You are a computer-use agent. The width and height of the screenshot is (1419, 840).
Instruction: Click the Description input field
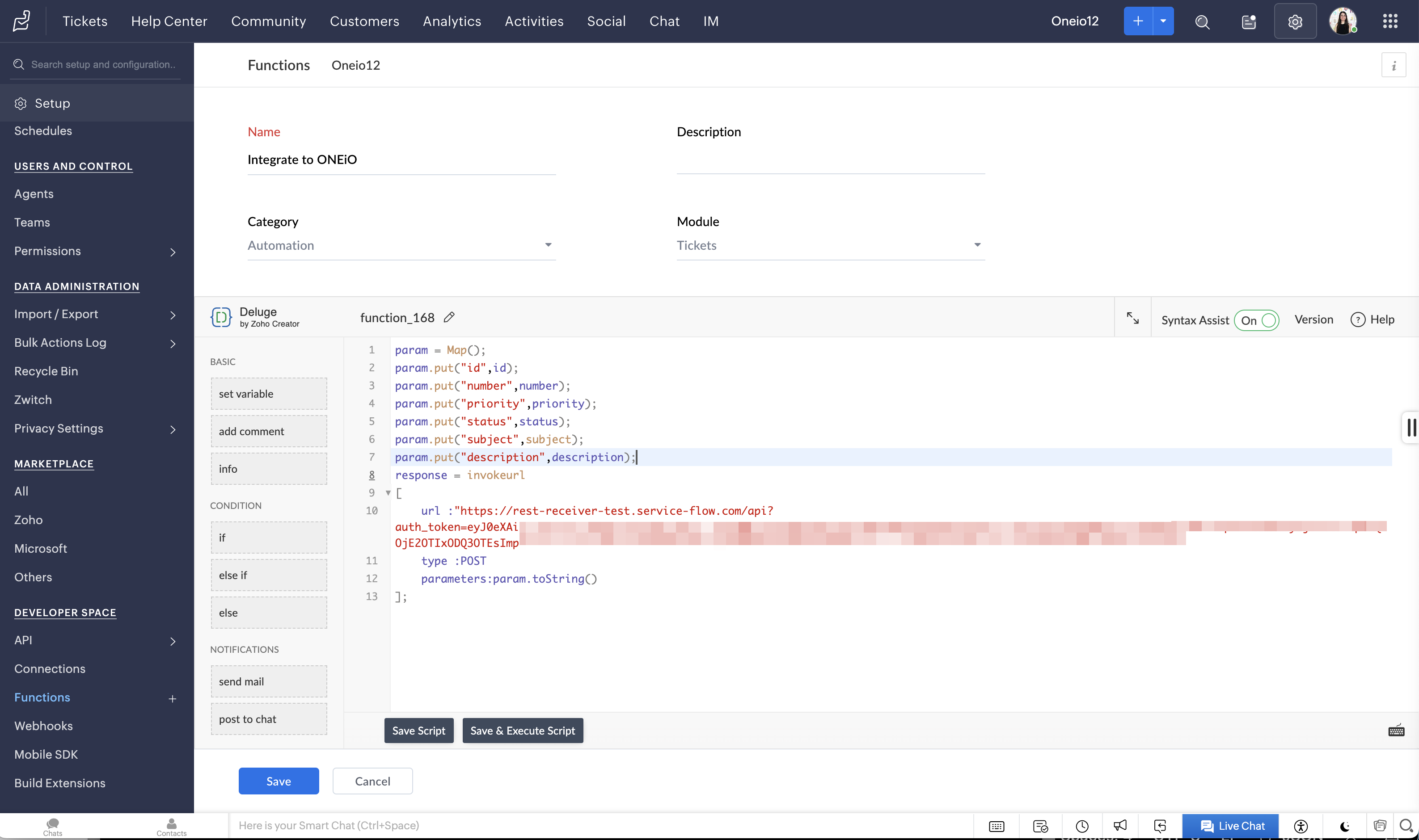(831, 160)
